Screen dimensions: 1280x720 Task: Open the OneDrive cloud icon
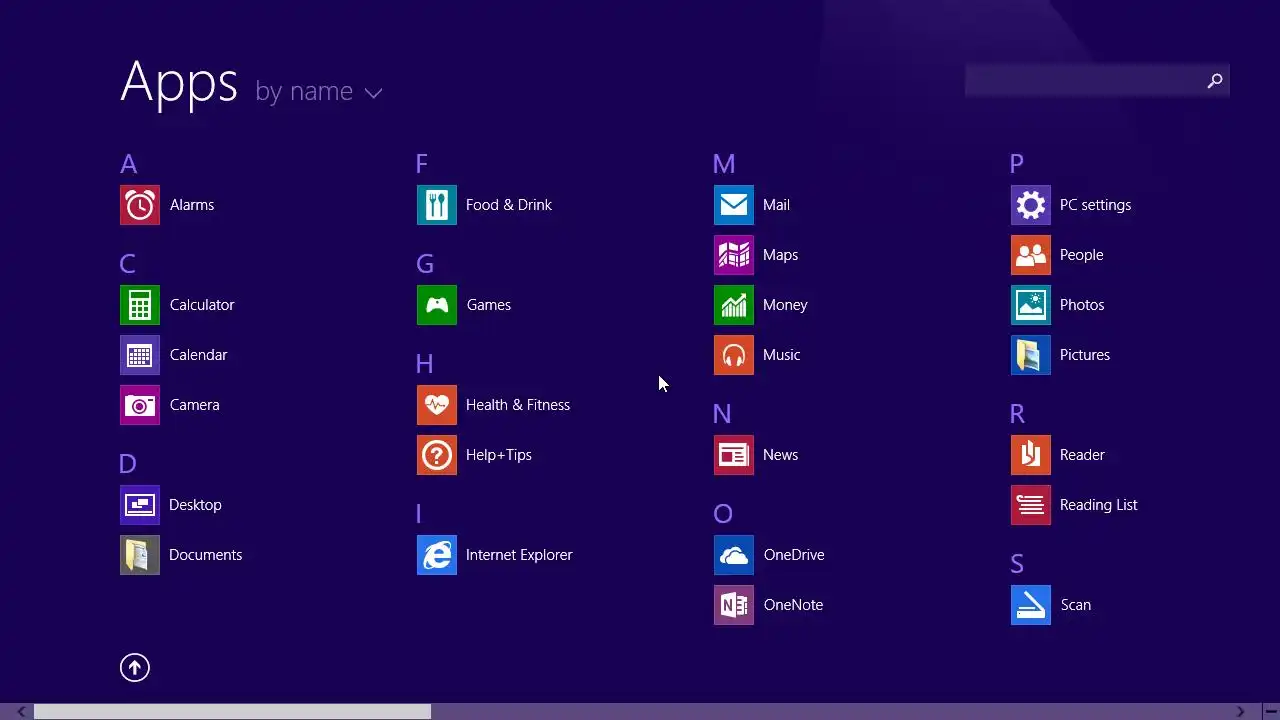coord(734,555)
